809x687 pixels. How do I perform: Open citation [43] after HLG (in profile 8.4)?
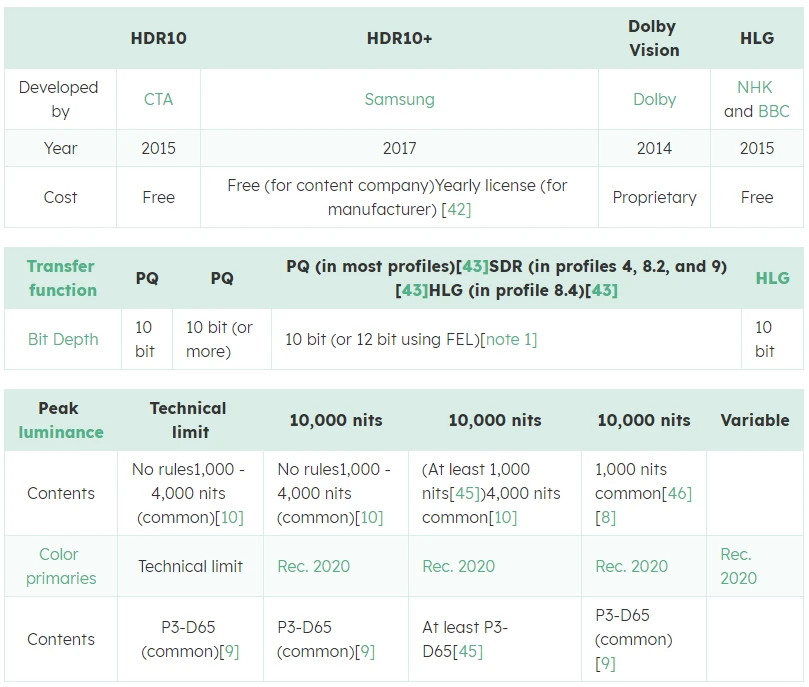tap(602, 290)
